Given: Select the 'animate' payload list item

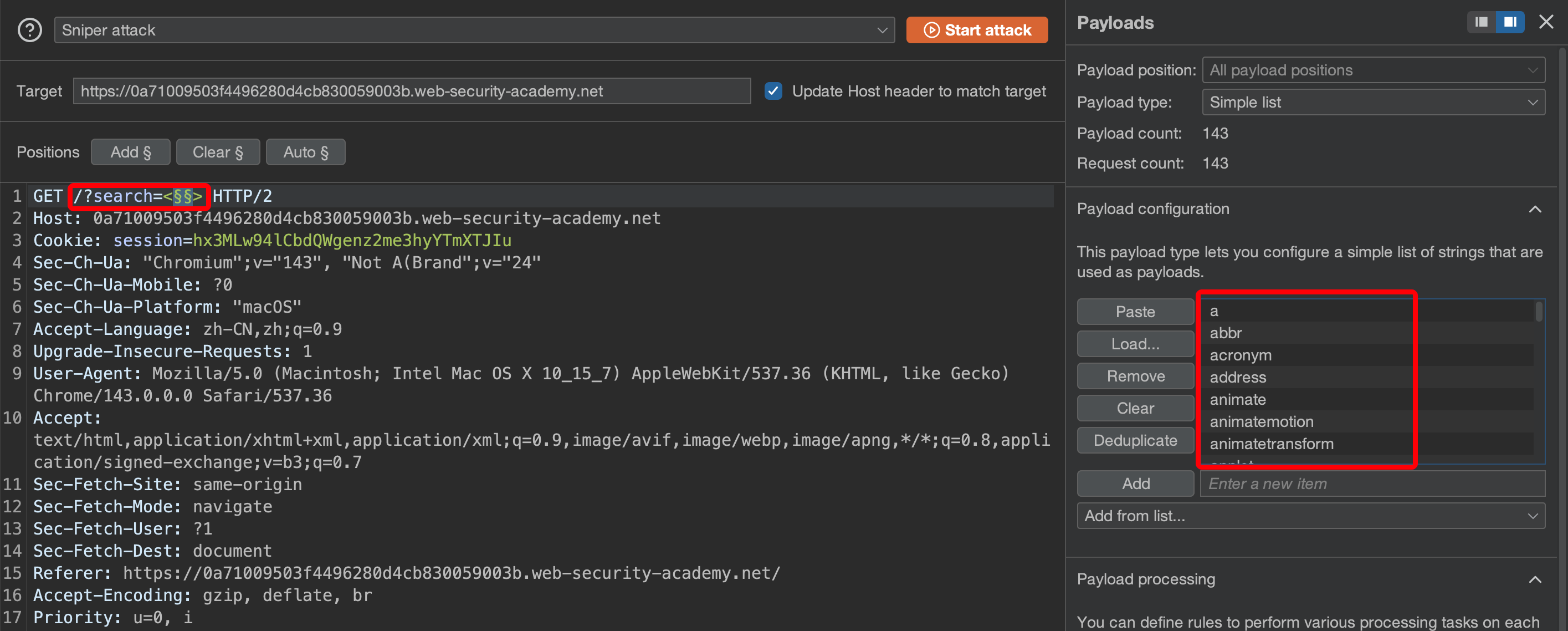Looking at the screenshot, I should coord(1238,400).
